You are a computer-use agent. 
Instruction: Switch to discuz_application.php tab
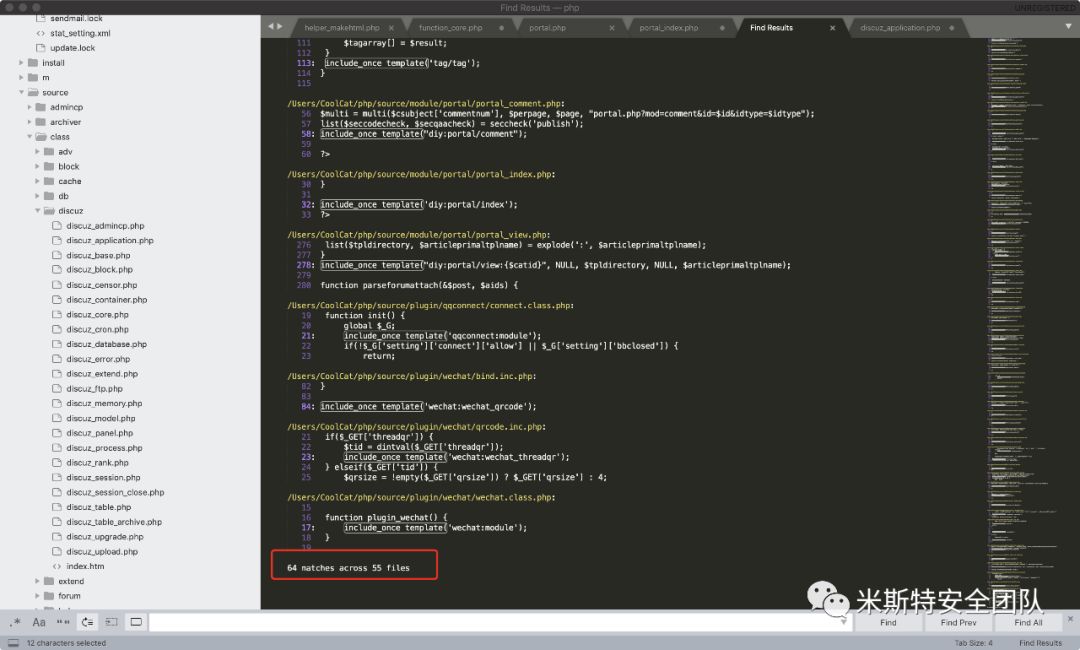click(900, 28)
